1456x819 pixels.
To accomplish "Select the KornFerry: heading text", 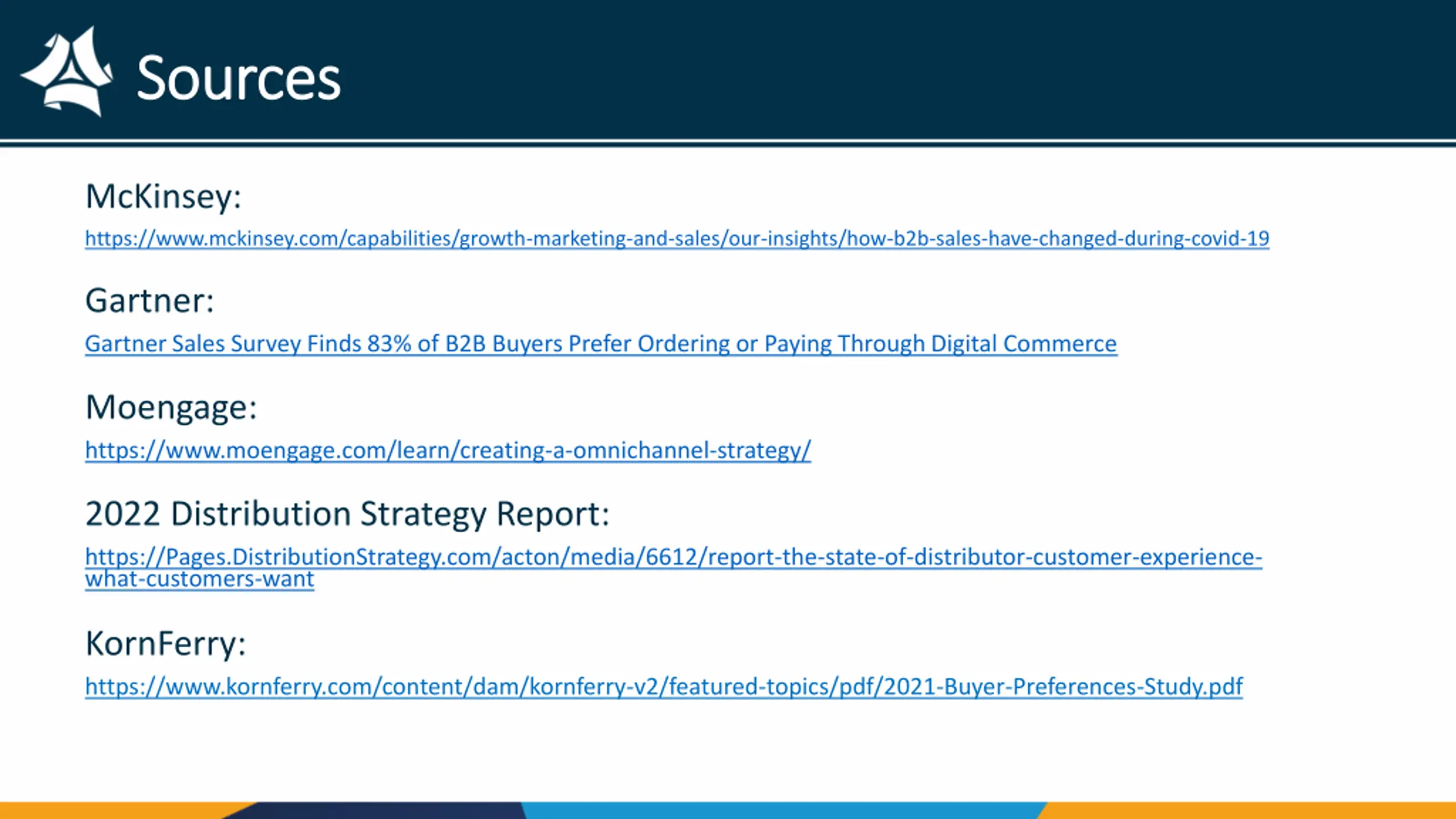I will [x=166, y=643].
